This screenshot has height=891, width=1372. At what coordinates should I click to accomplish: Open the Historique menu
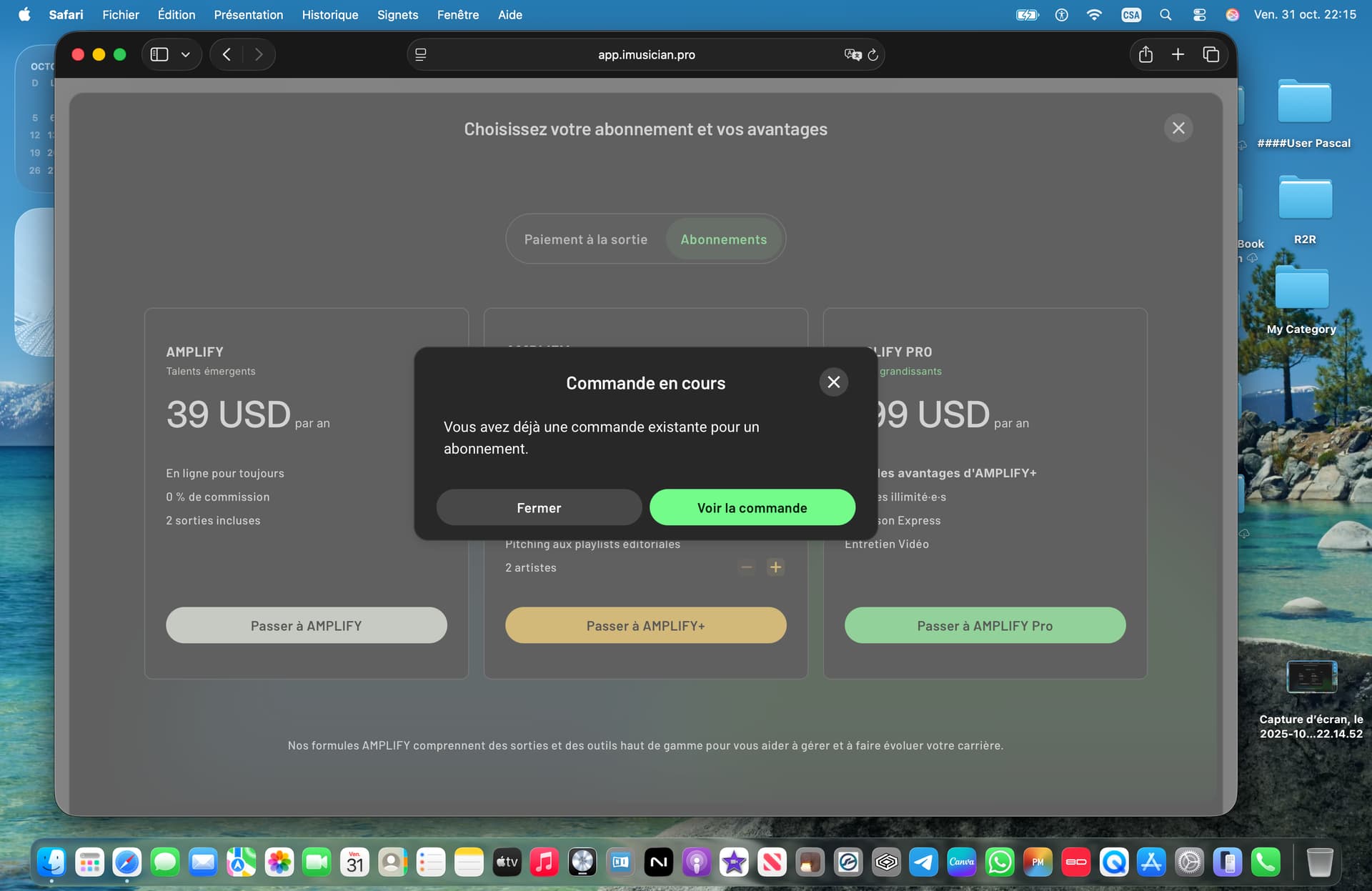click(329, 14)
